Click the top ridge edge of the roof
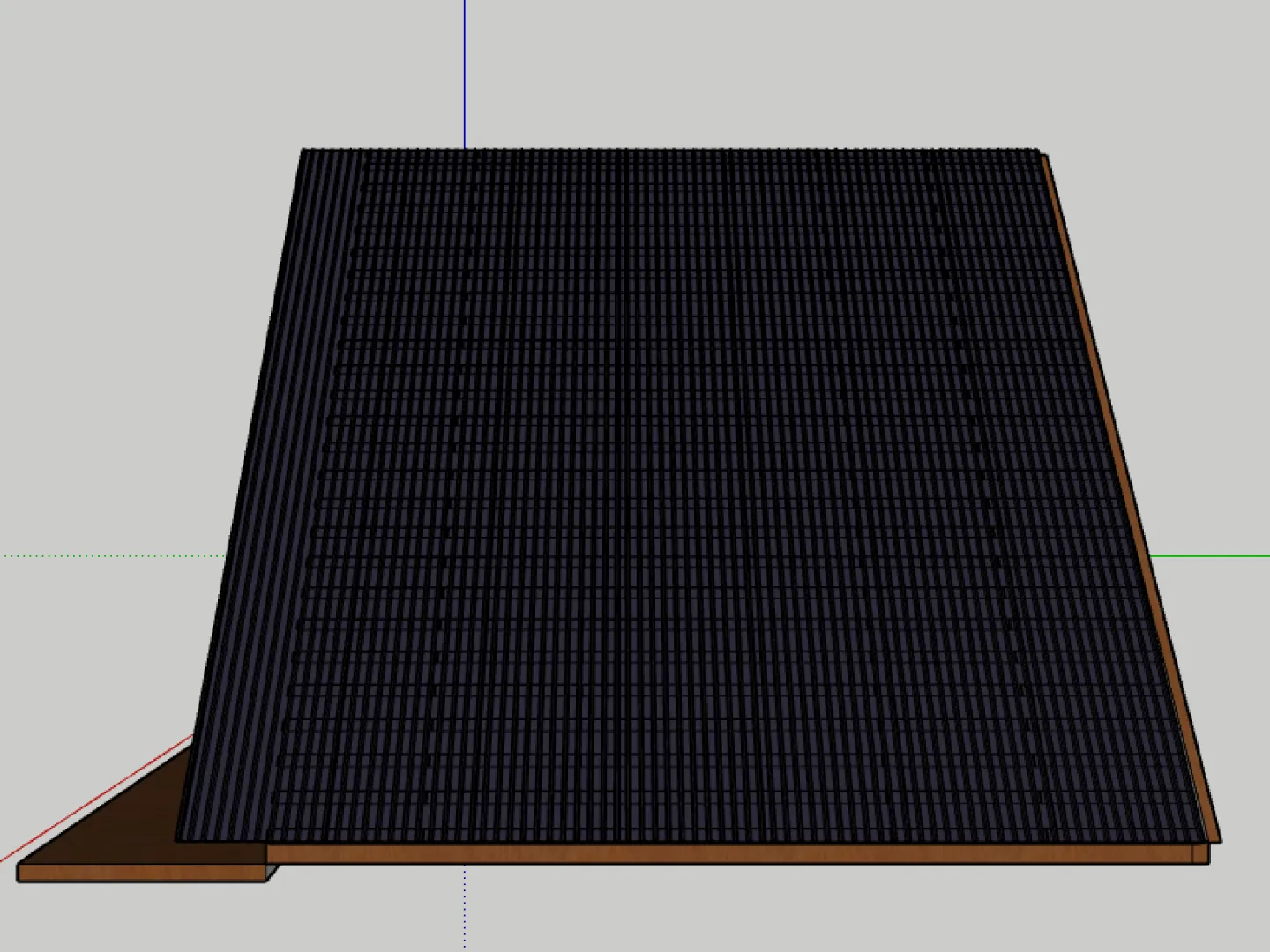The image size is (1270, 952). 670,151
